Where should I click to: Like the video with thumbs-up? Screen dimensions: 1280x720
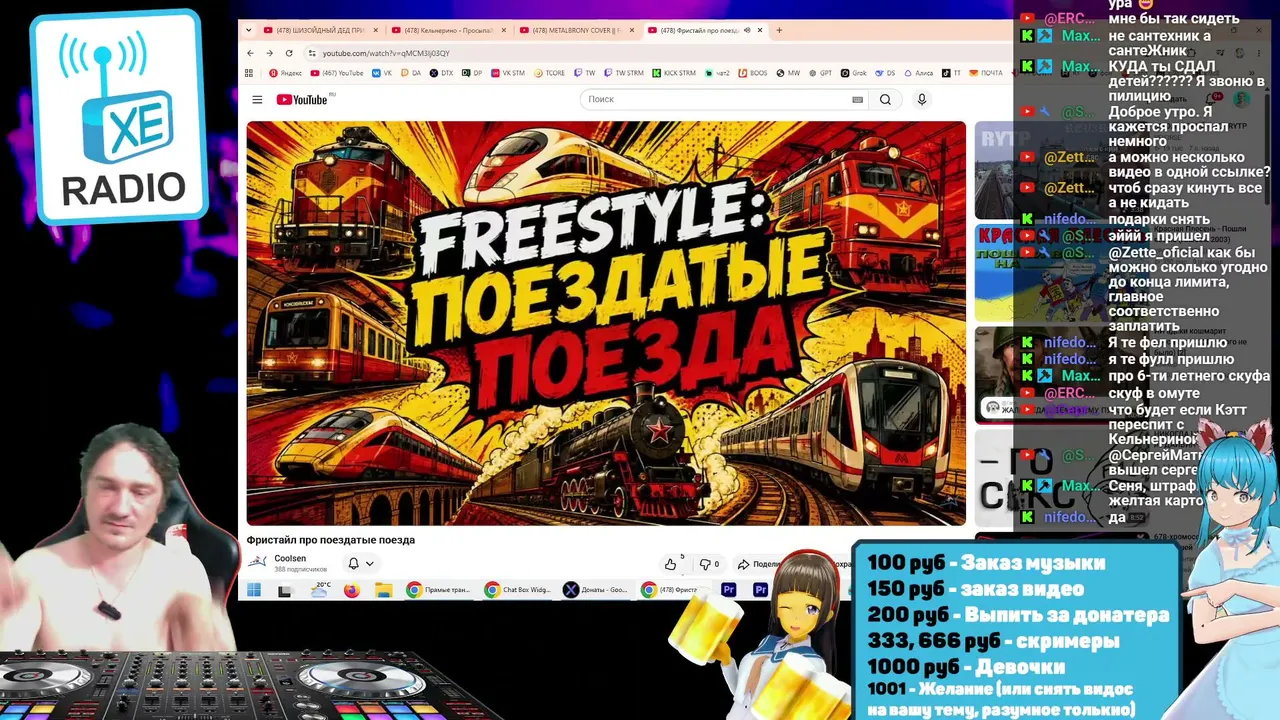coord(671,564)
